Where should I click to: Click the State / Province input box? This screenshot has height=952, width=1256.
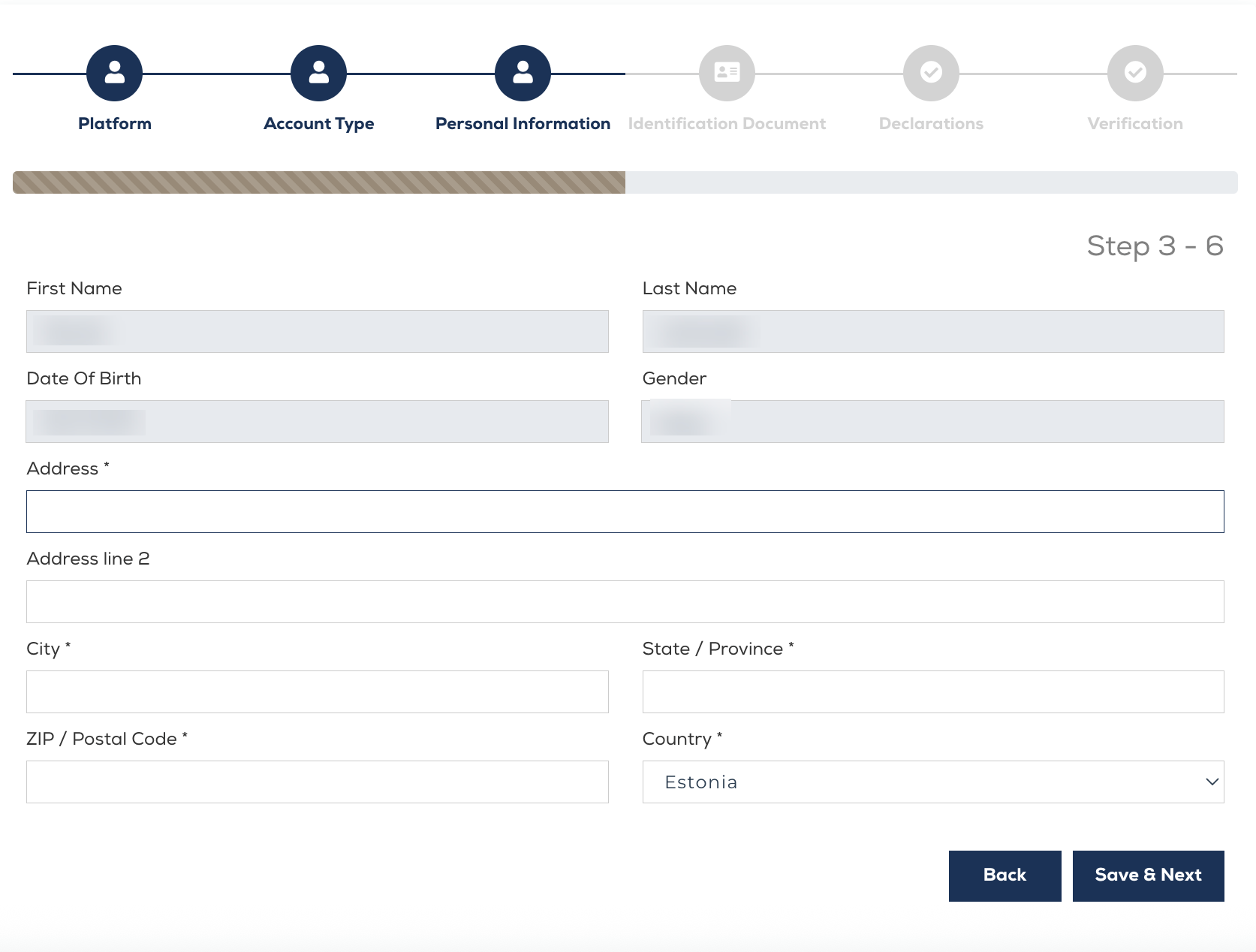coord(932,691)
